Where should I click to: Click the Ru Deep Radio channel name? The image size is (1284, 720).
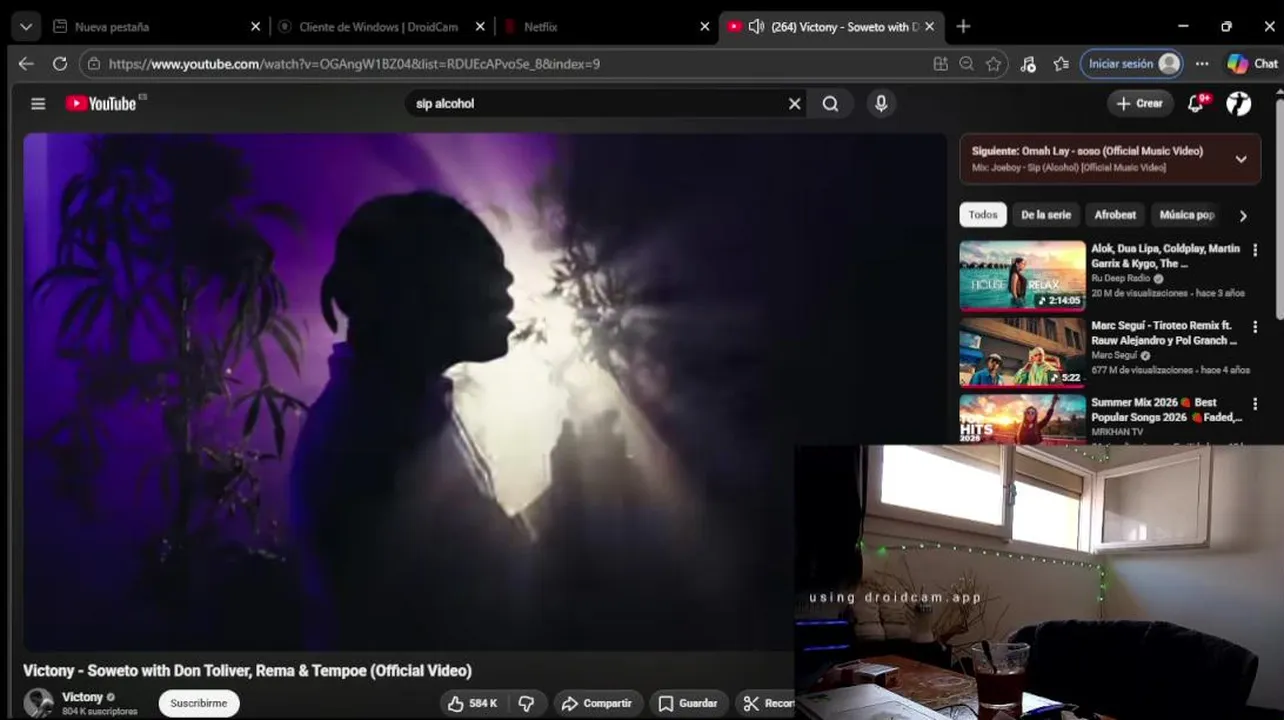(1121, 279)
